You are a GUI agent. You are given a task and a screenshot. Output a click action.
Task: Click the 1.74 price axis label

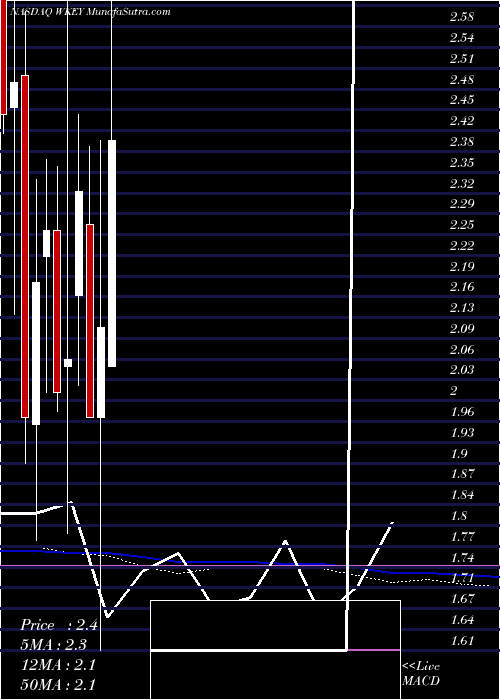(462, 557)
